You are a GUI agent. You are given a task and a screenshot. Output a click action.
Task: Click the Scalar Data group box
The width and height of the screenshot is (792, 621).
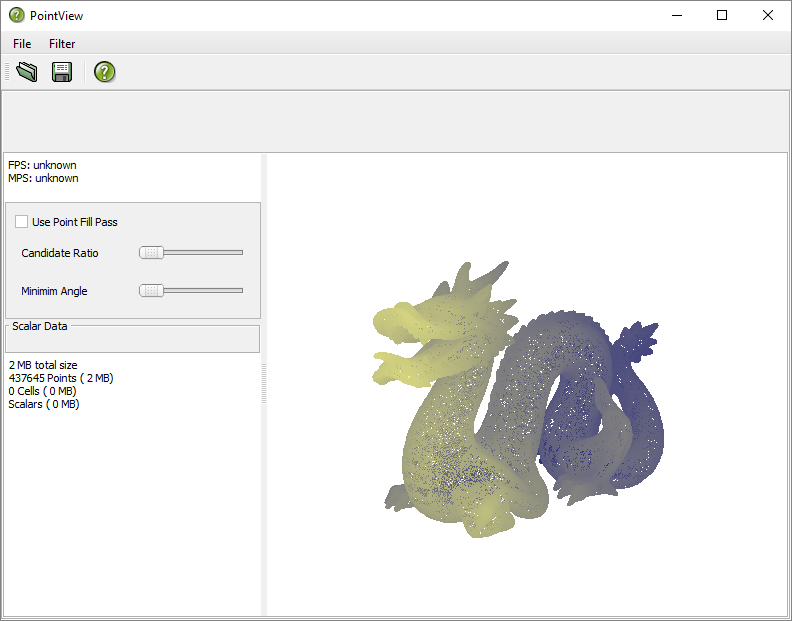pyautogui.click(x=132, y=338)
